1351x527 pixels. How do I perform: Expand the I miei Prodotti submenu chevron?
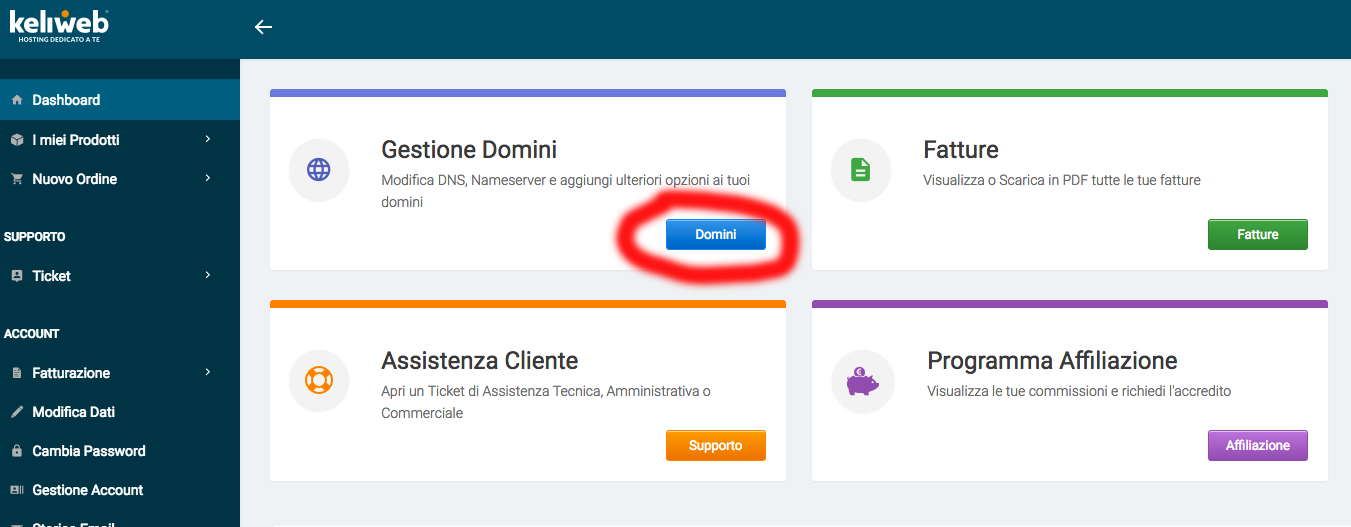(208, 139)
